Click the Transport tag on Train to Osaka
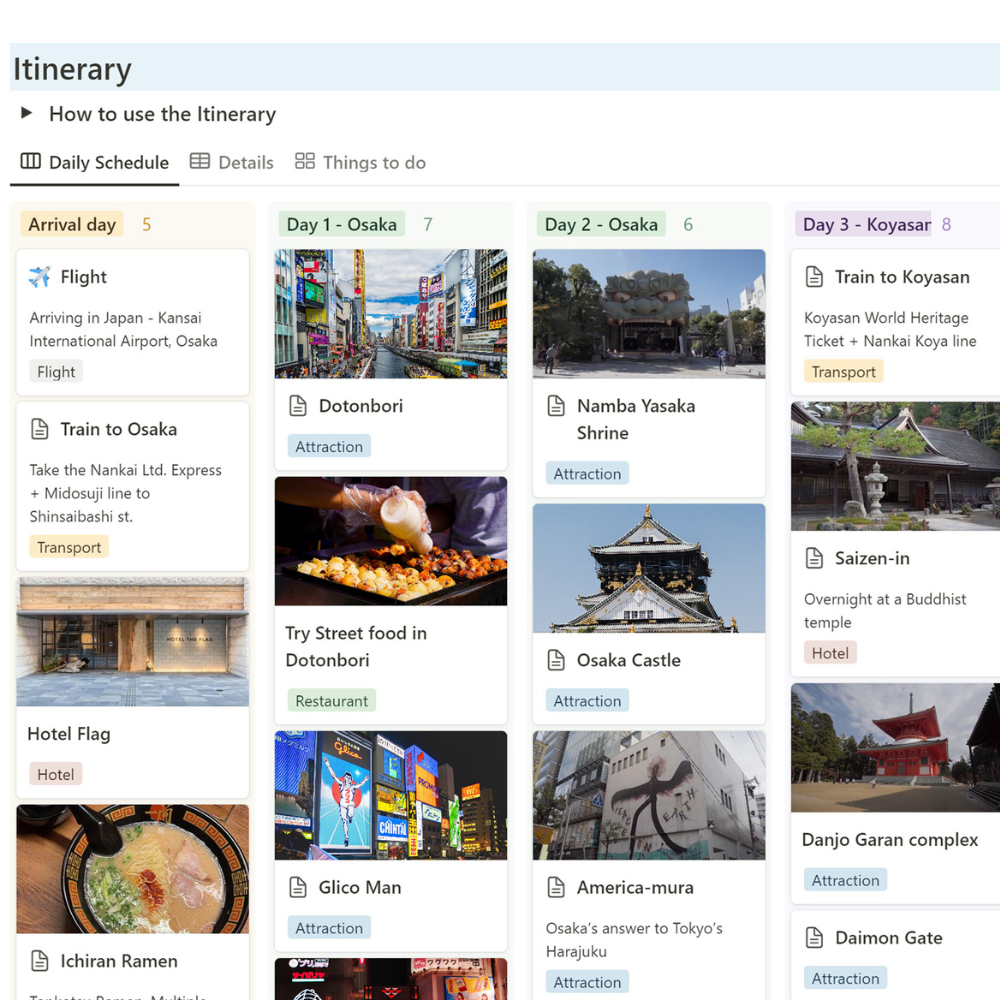 tap(69, 547)
